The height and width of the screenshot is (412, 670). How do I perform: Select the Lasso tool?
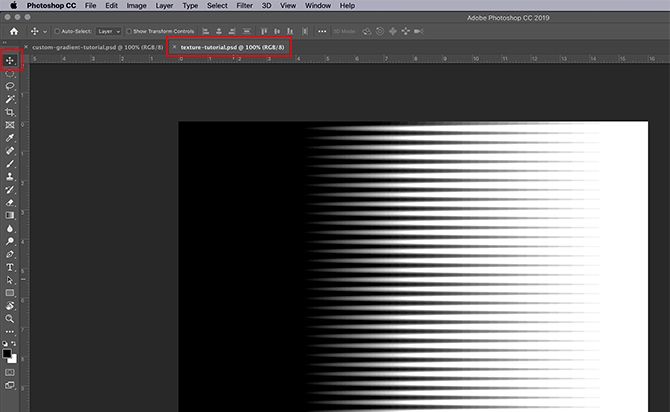coord(10,86)
